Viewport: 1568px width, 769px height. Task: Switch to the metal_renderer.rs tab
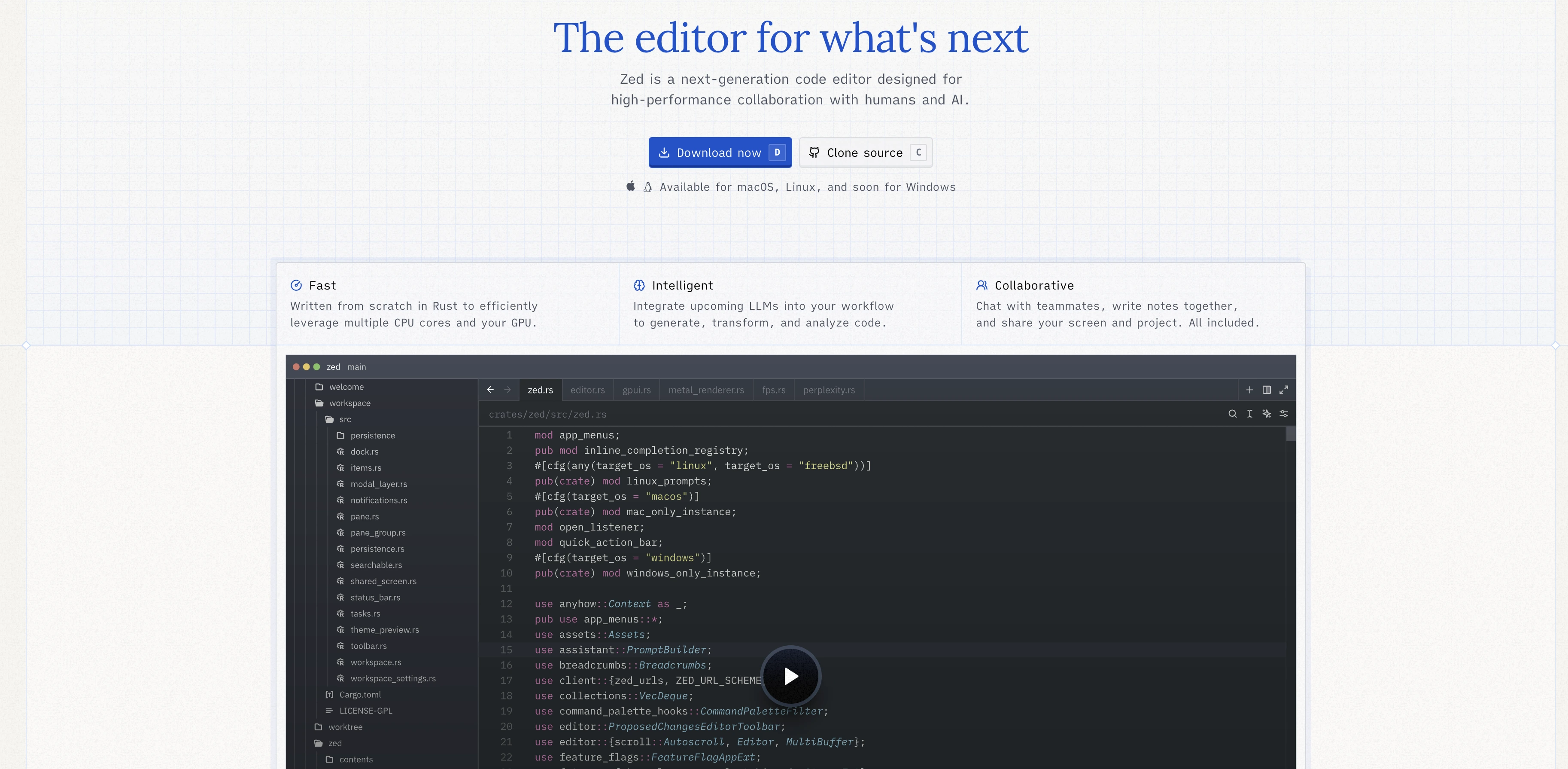(705, 390)
